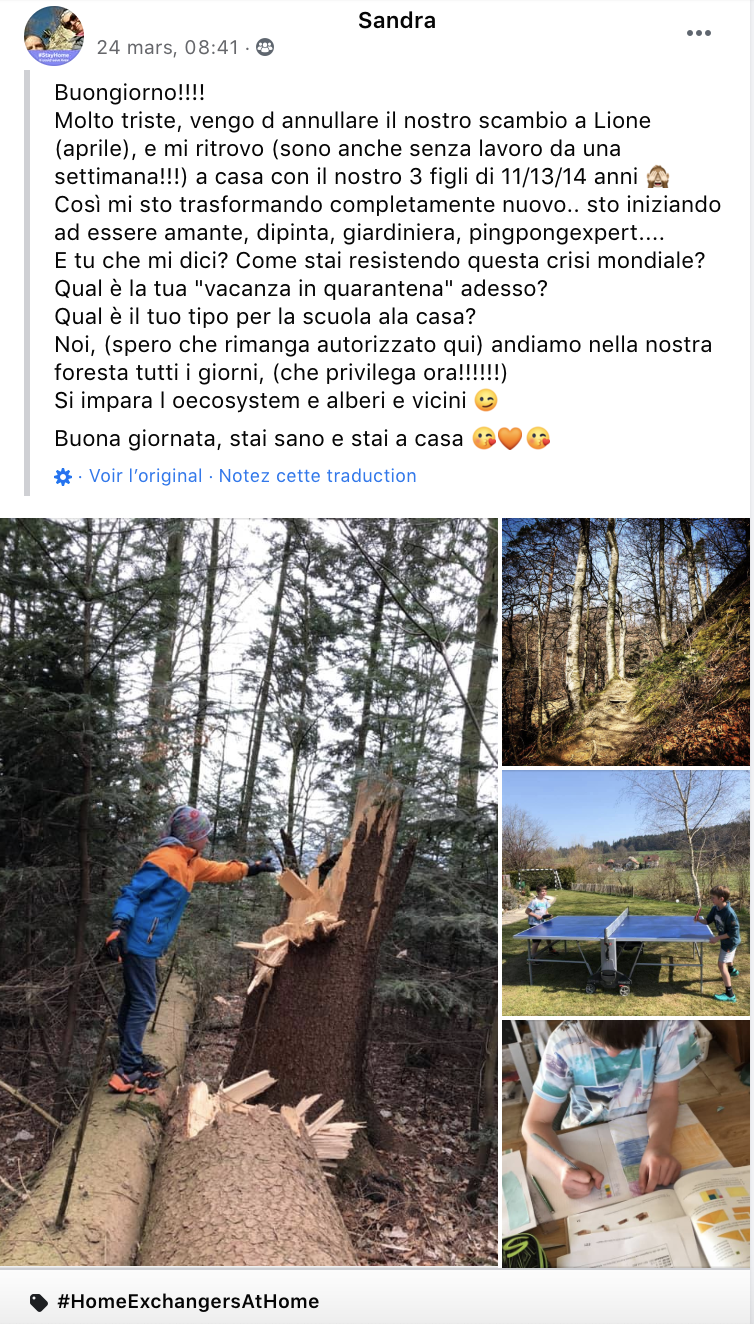Open the ping pong table photo
The height and width of the screenshot is (1324, 754).
626,893
